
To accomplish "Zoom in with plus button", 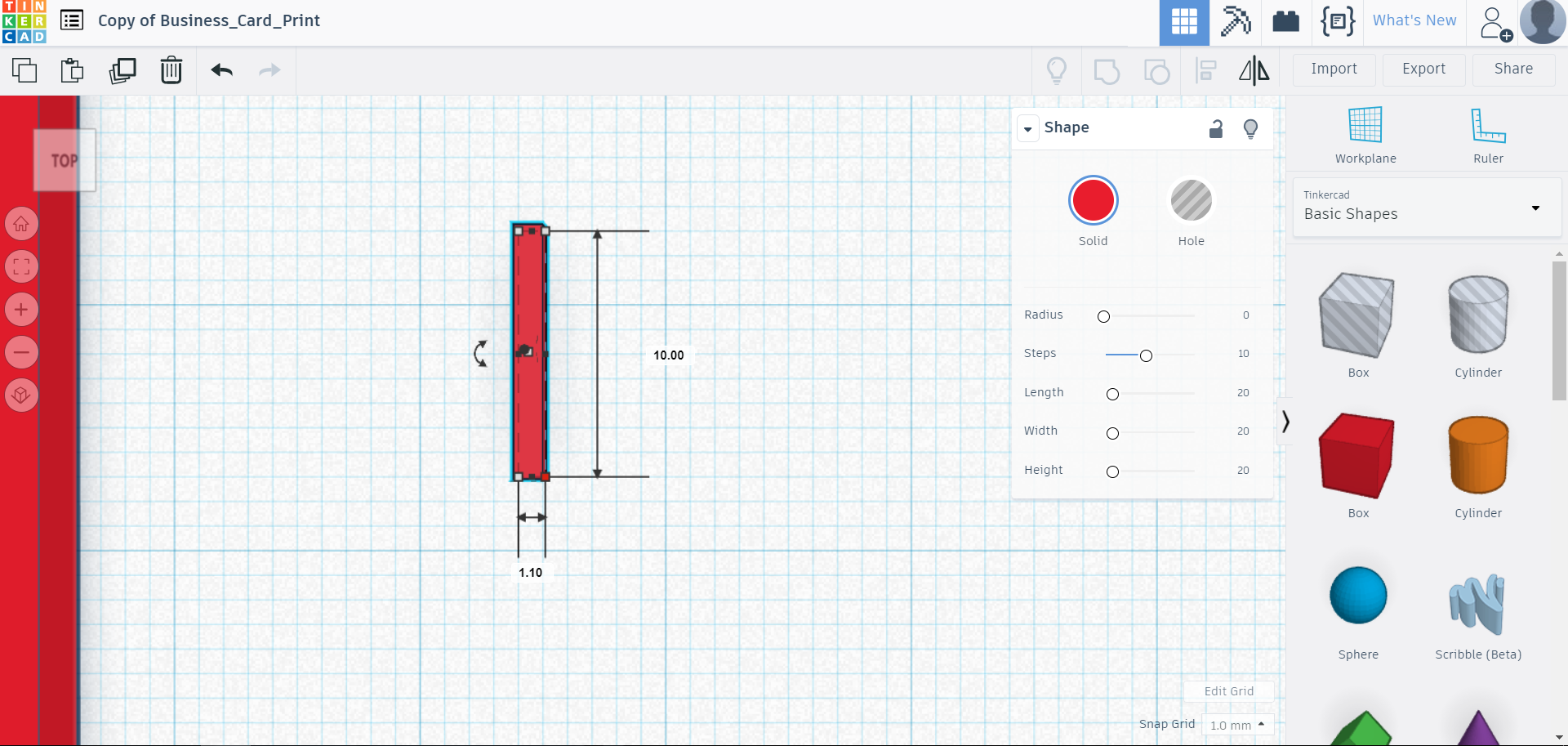I will (22, 310).
